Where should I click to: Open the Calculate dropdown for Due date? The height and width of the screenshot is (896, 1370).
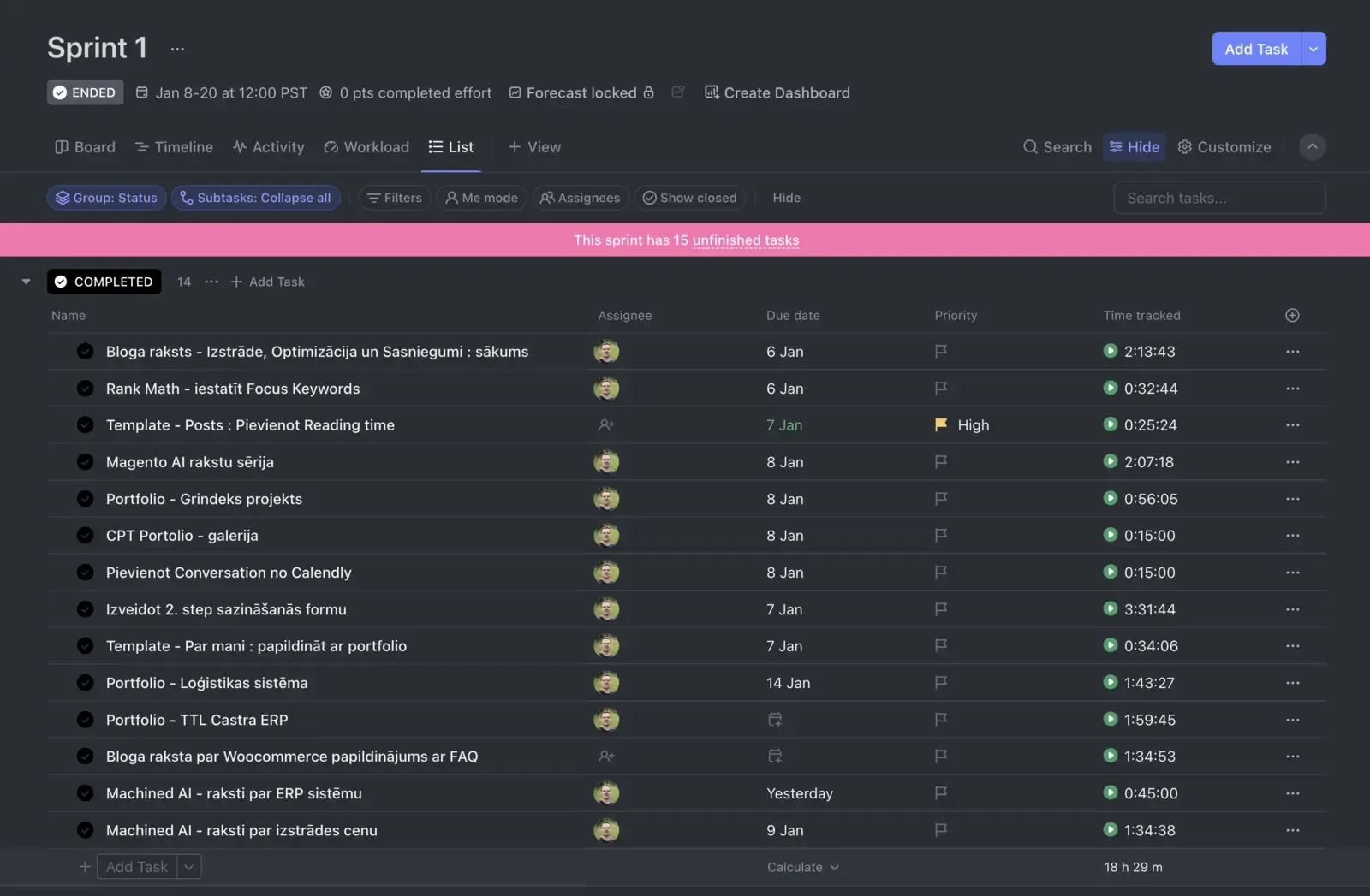803,867
